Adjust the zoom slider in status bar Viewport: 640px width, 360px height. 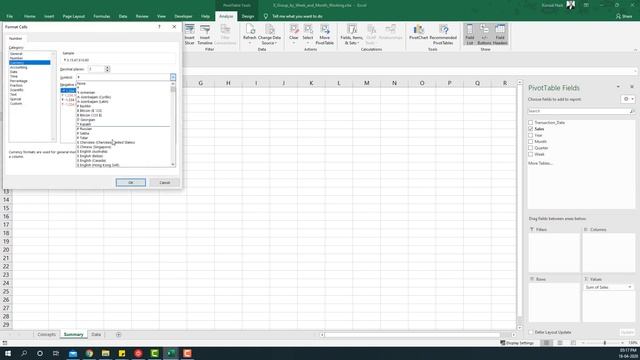coord(604,343)
